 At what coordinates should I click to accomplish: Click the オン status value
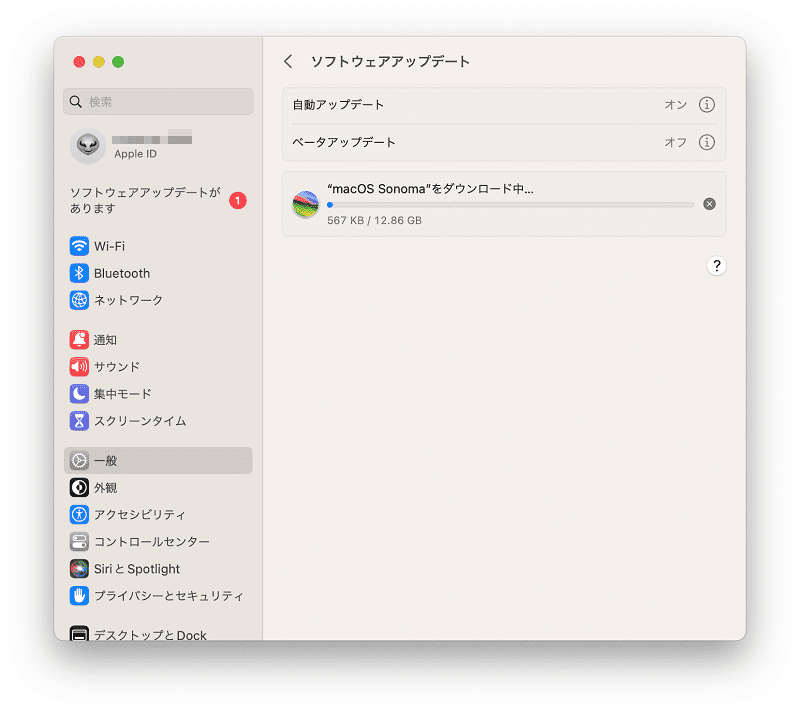[x=676, y=105]
